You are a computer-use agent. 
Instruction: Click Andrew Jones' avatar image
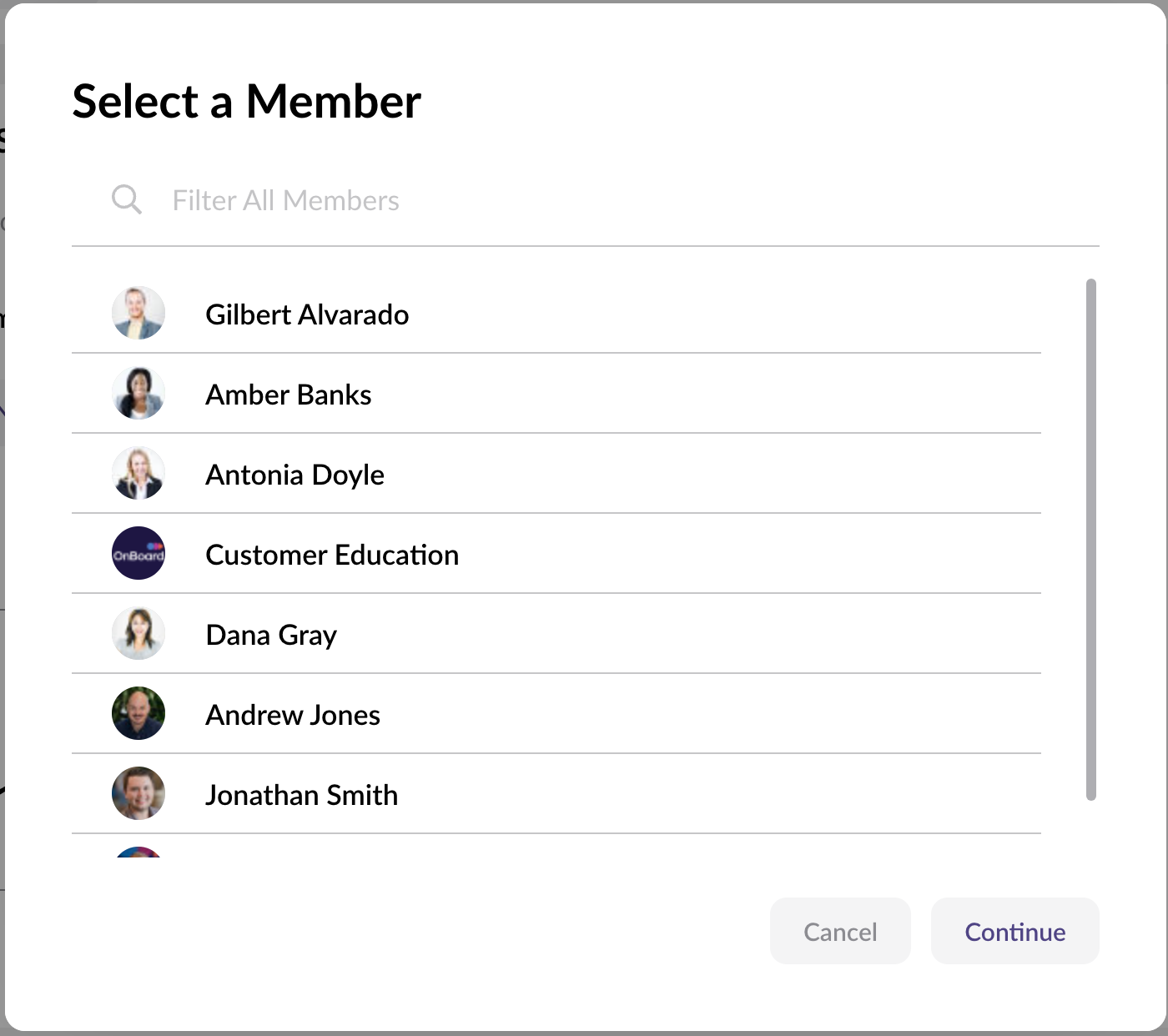(x=138, y=714)
